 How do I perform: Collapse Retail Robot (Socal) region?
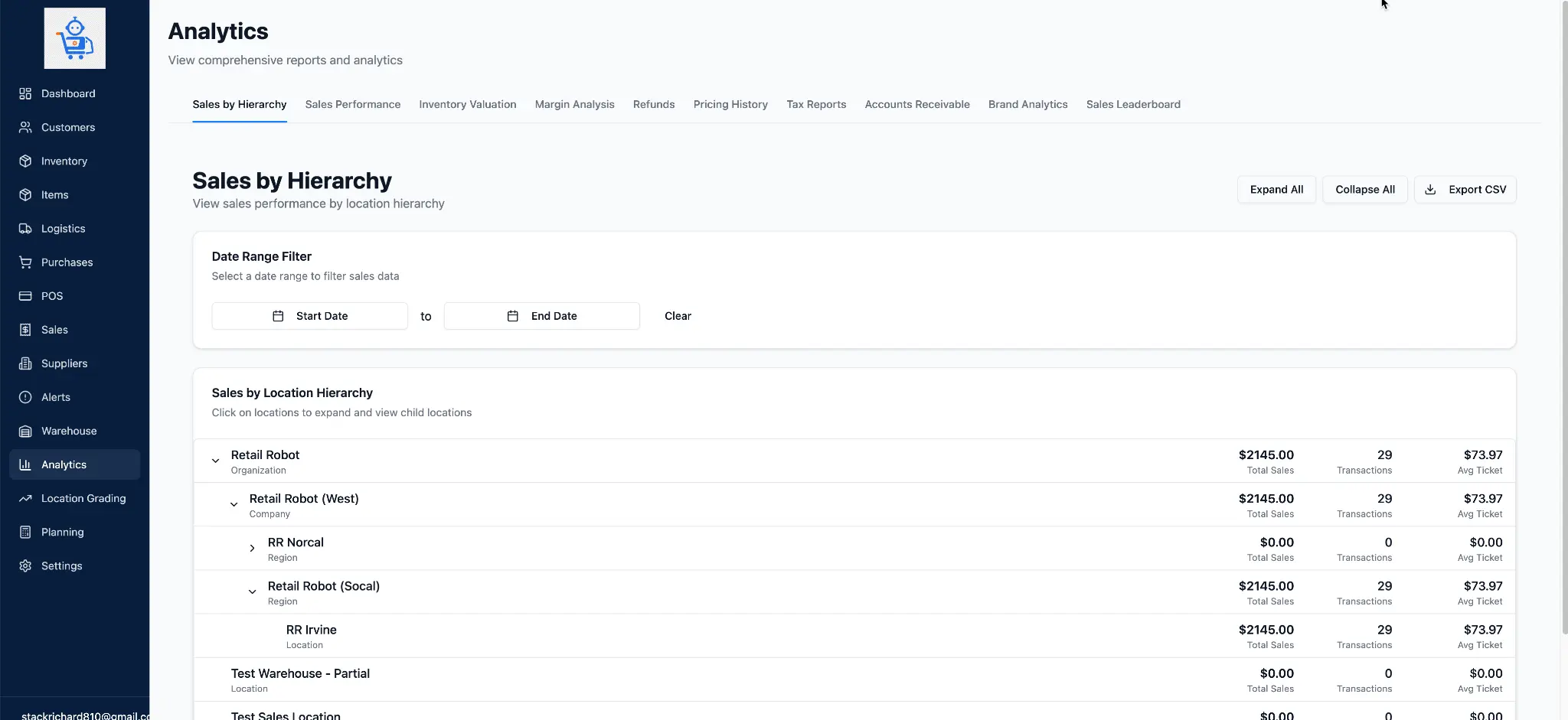[x=252, y=591]
